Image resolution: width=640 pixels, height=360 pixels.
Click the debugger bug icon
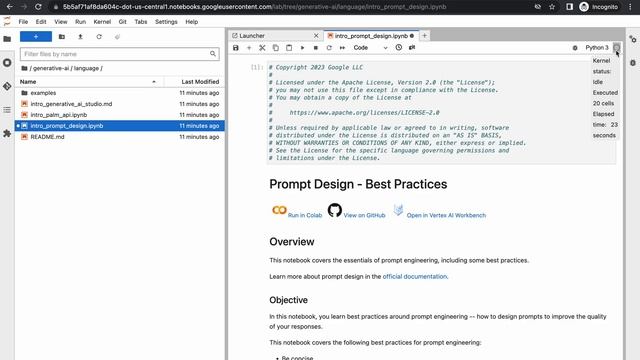(575, 48)
